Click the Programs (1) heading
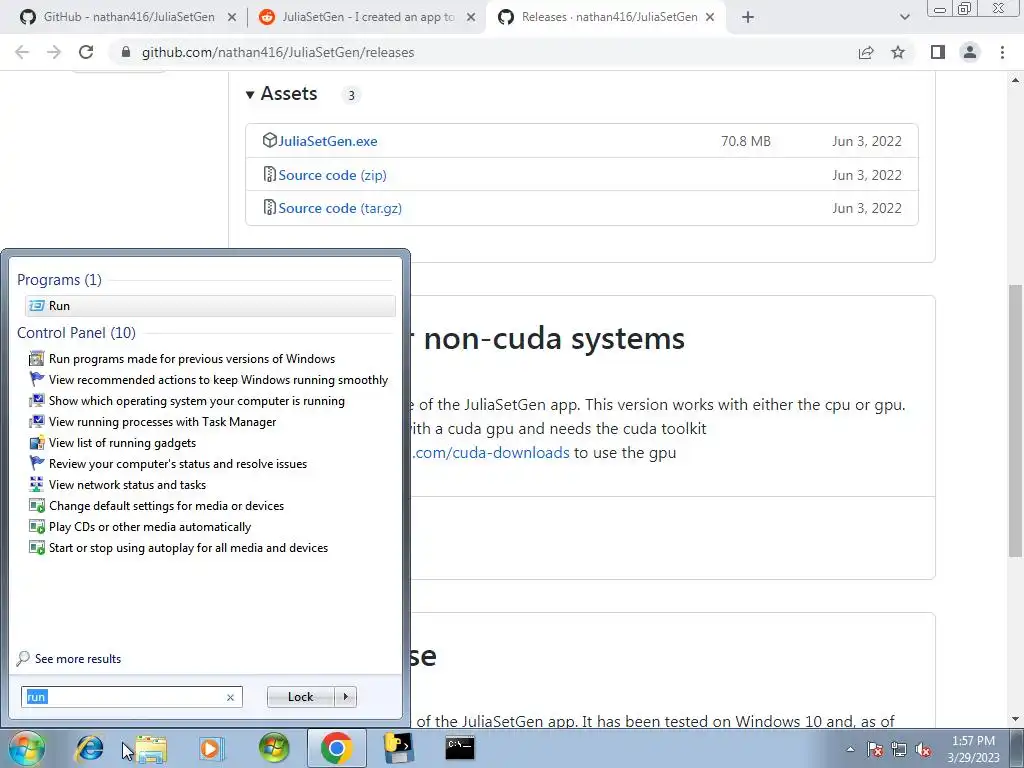Screen dimensions: 1024x768 (59, 280)
